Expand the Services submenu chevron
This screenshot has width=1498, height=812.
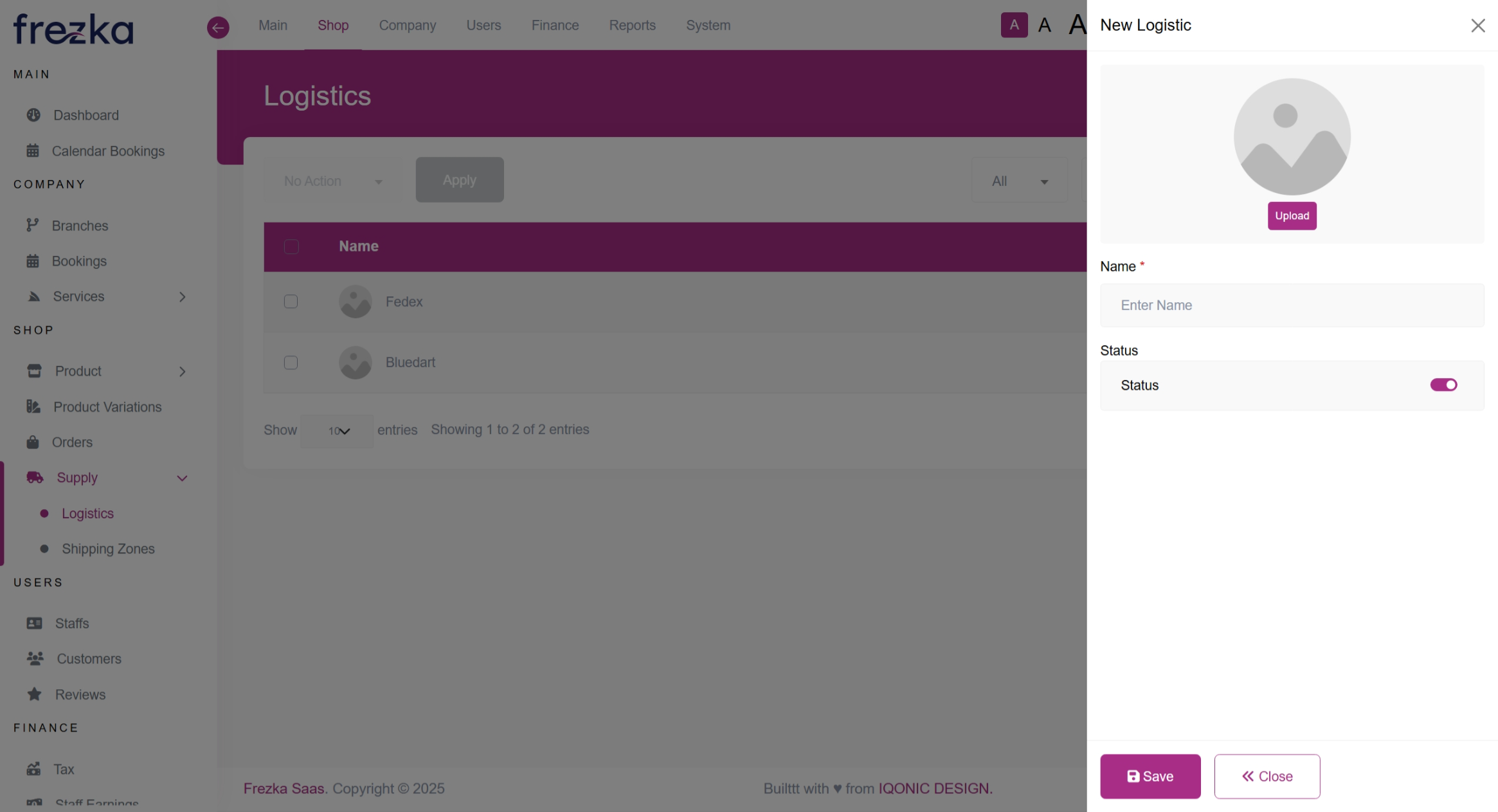pyautogui.click(x=183, y=296)
